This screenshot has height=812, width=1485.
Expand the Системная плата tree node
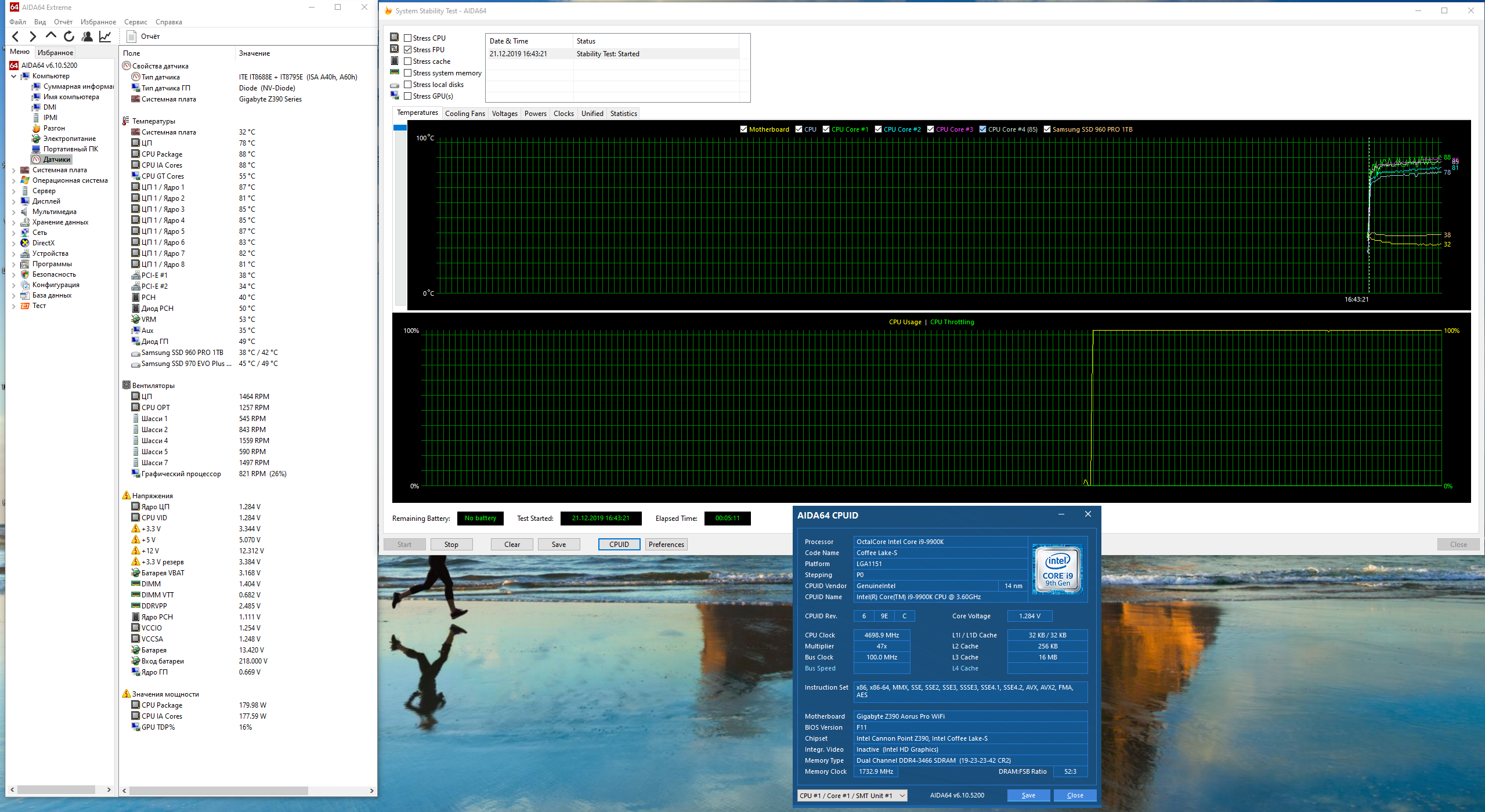[x=14, y=170]
